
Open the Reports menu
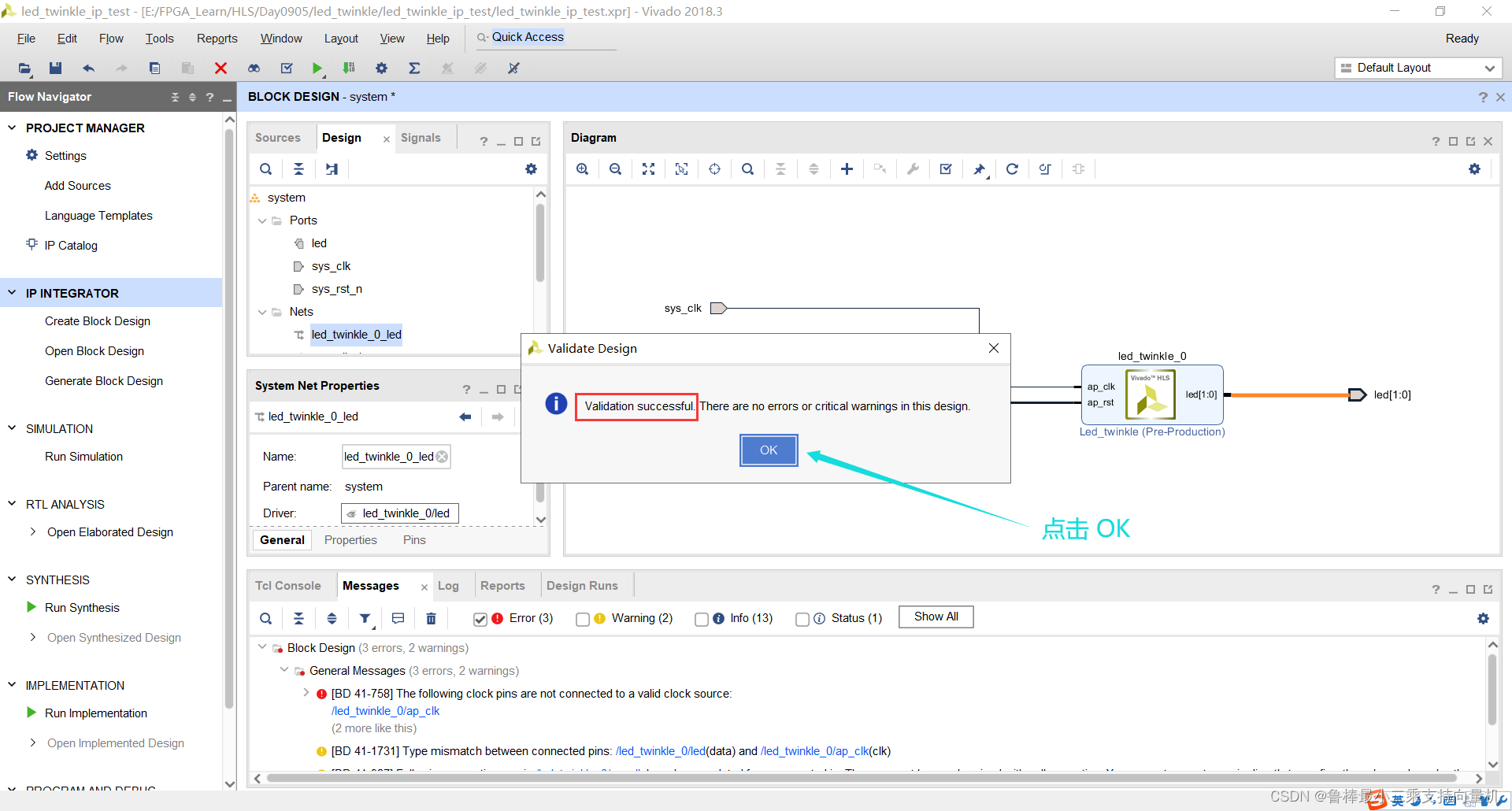(x=217, y=39)
